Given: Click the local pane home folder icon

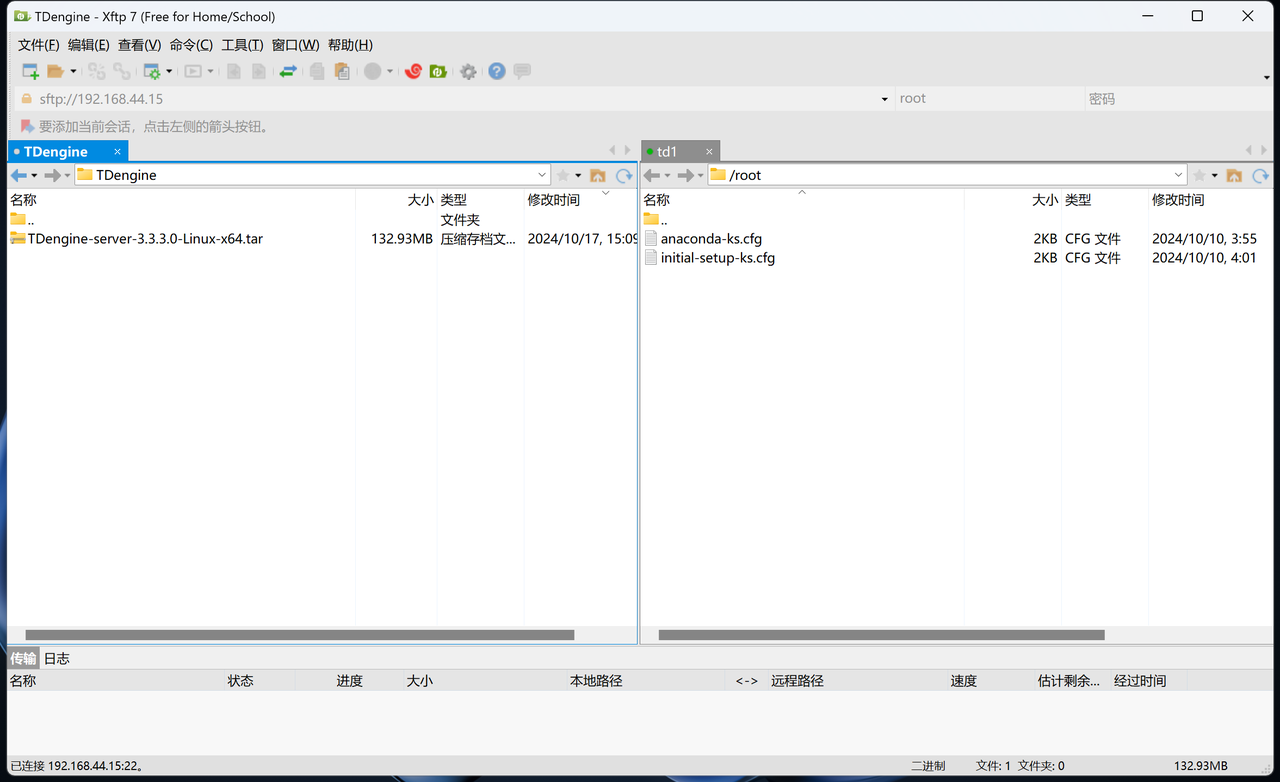Looking at the screenshot, I should 598,175.
